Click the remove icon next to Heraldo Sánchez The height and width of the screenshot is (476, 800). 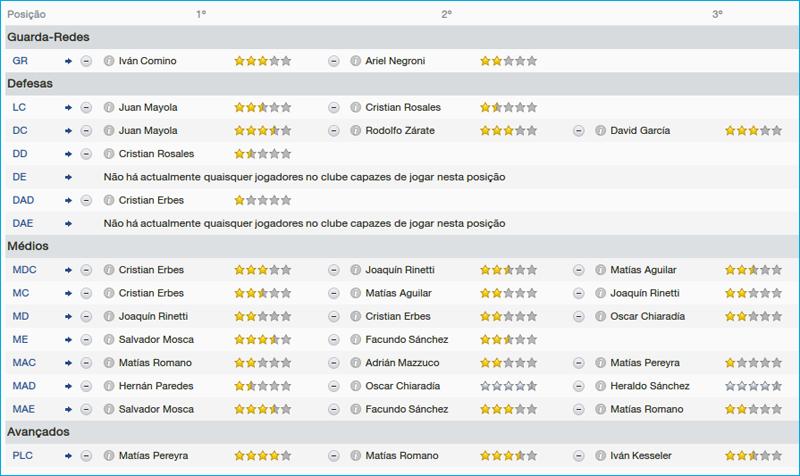coord(578,386)
